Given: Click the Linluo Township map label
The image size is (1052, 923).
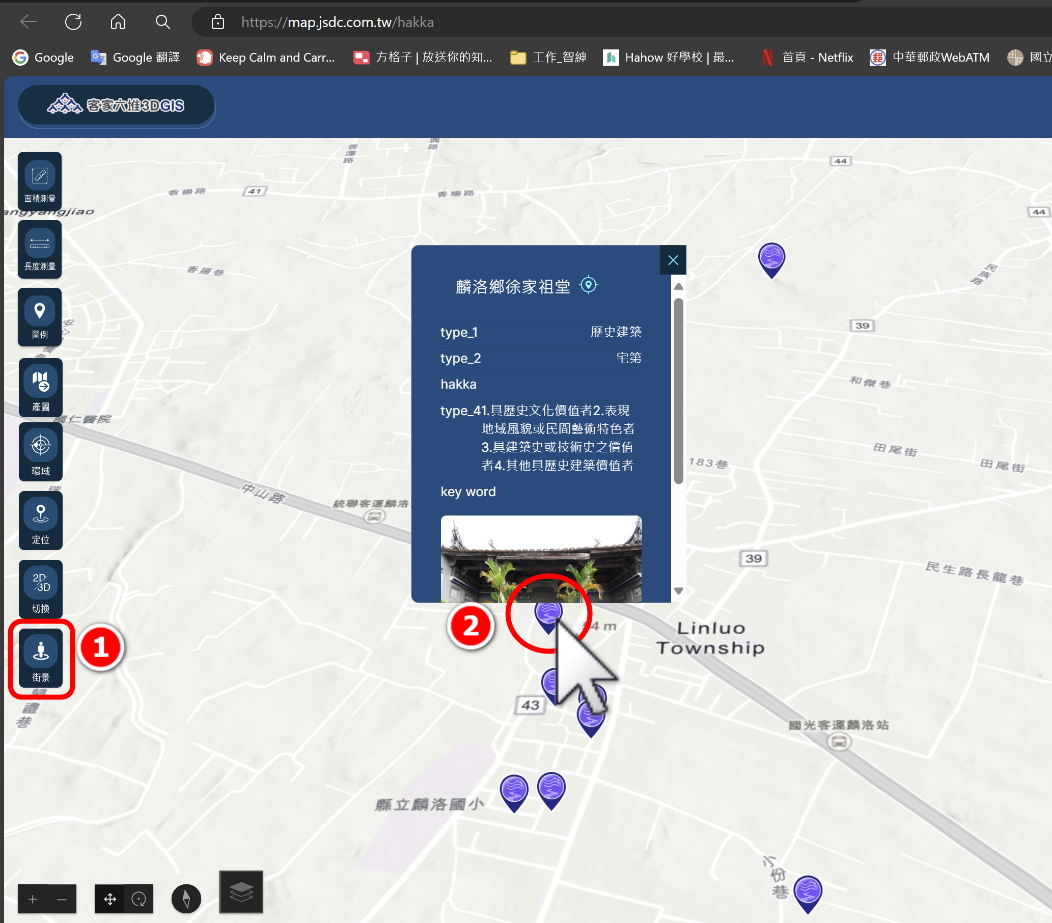Looking at the screenshot, I should pyautogui.click(x=711, y=638).
